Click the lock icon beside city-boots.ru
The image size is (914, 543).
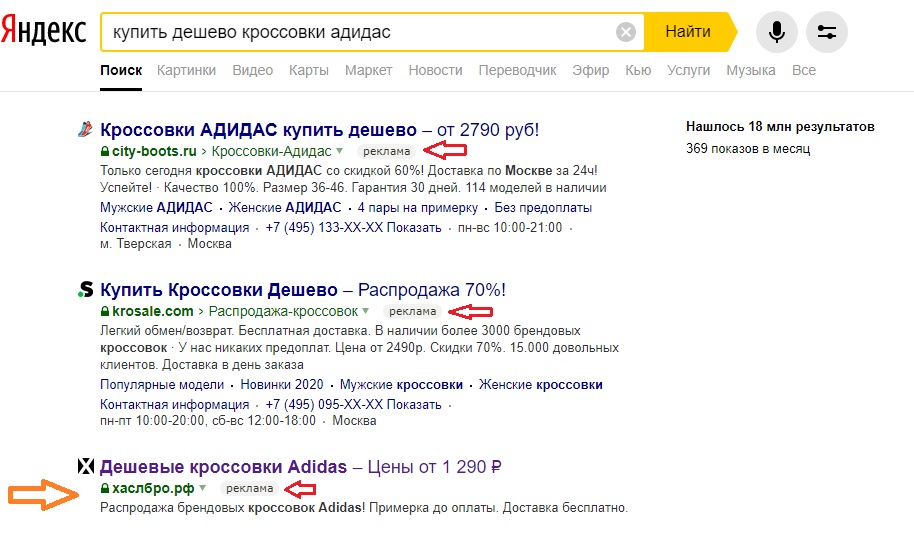tap(105, 151)
